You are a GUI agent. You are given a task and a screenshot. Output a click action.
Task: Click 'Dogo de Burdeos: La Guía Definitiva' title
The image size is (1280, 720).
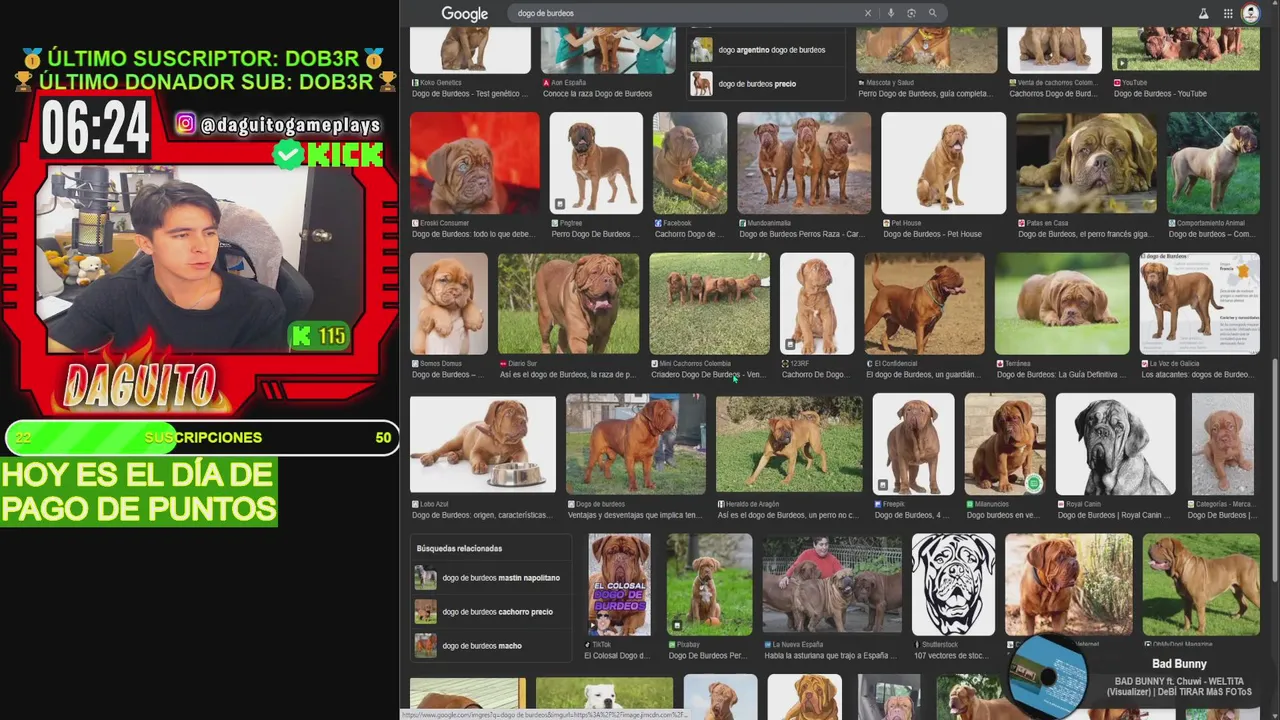[x=1063, y=375]
